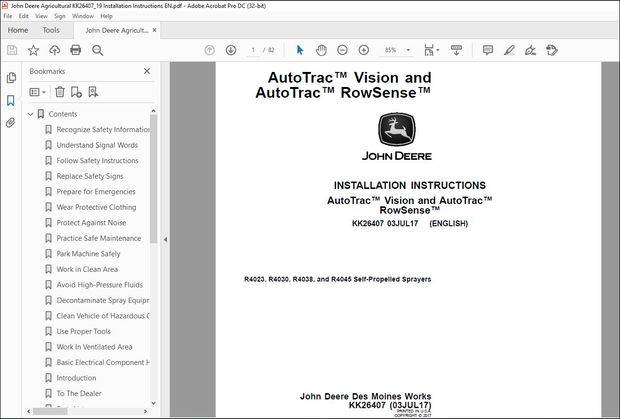
Task: Add a comment sticky note
Action: pyautogui.click(x=488, y=50)
